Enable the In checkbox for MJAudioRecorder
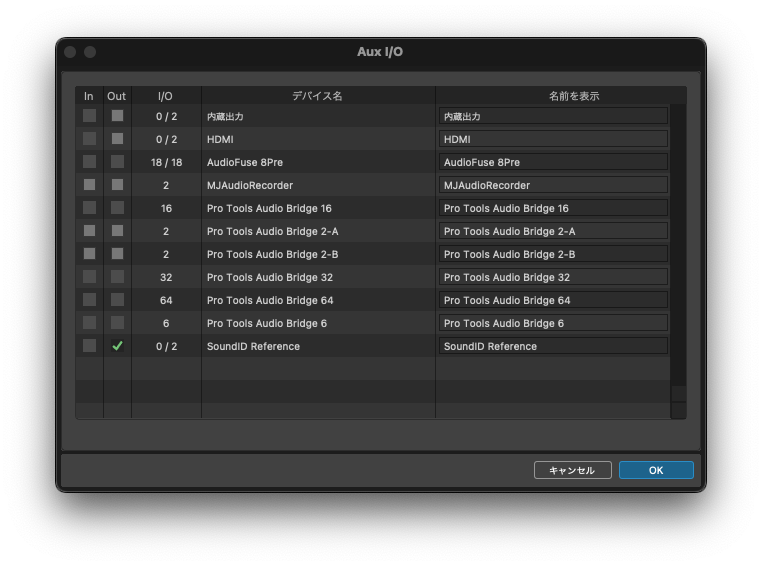 90,185
